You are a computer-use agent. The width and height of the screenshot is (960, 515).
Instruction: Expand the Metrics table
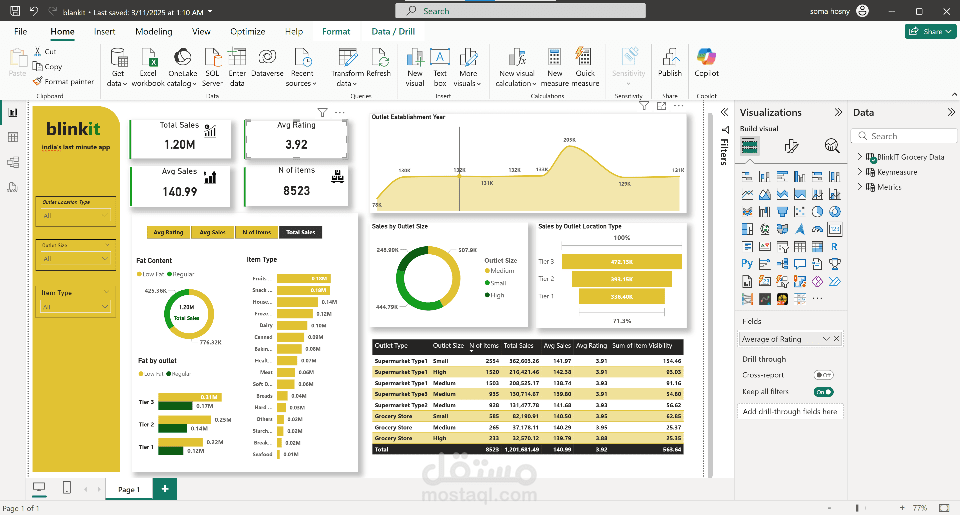860,187
